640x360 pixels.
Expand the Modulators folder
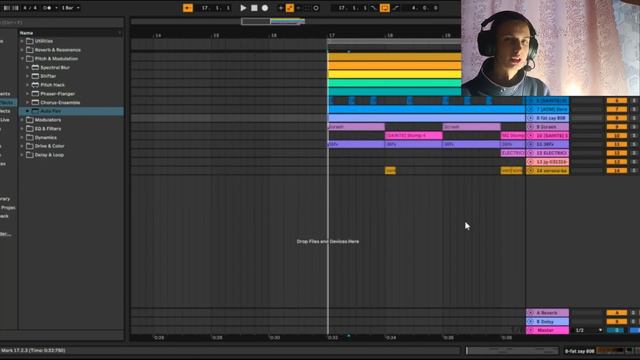(22, 120)
